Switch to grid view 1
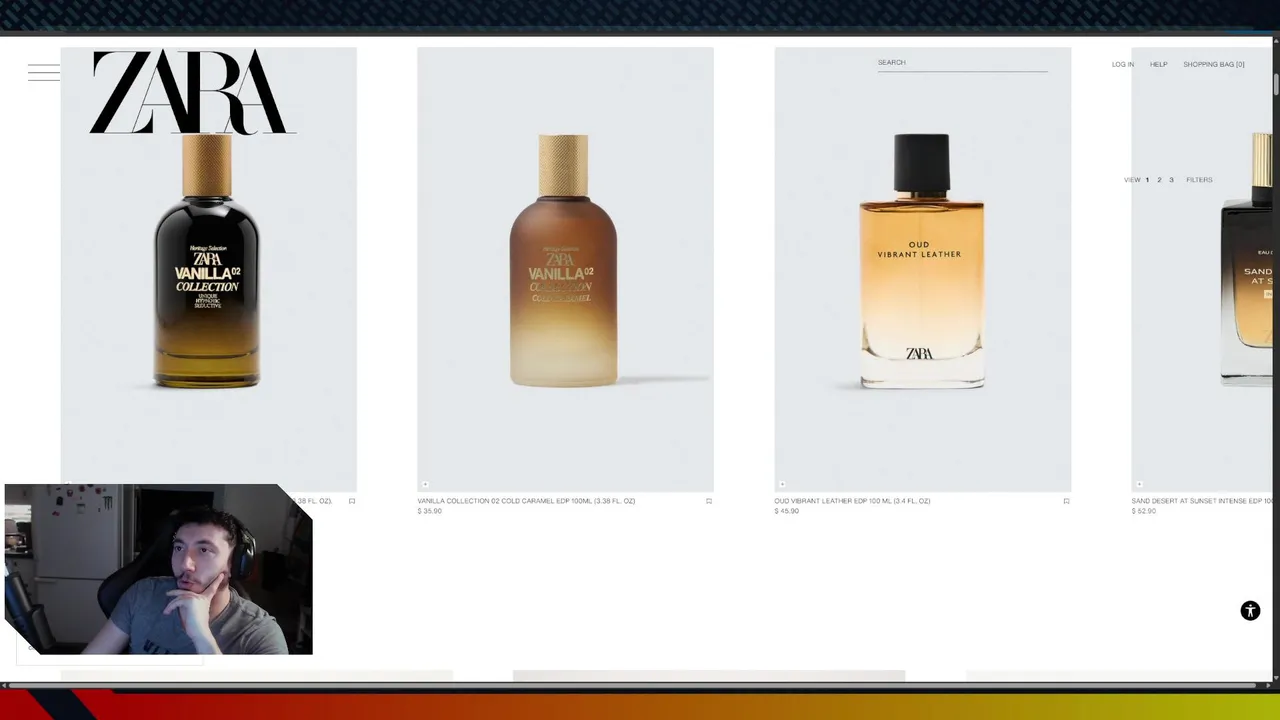This screenshot has height=720, width=1280. point(1147,180)
